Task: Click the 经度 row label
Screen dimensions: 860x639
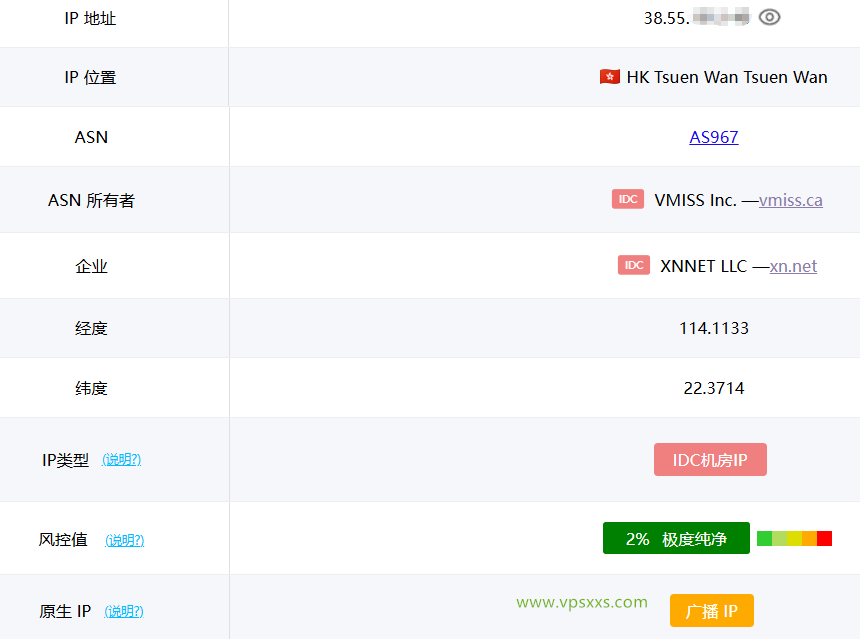Action: click(91, 328)
